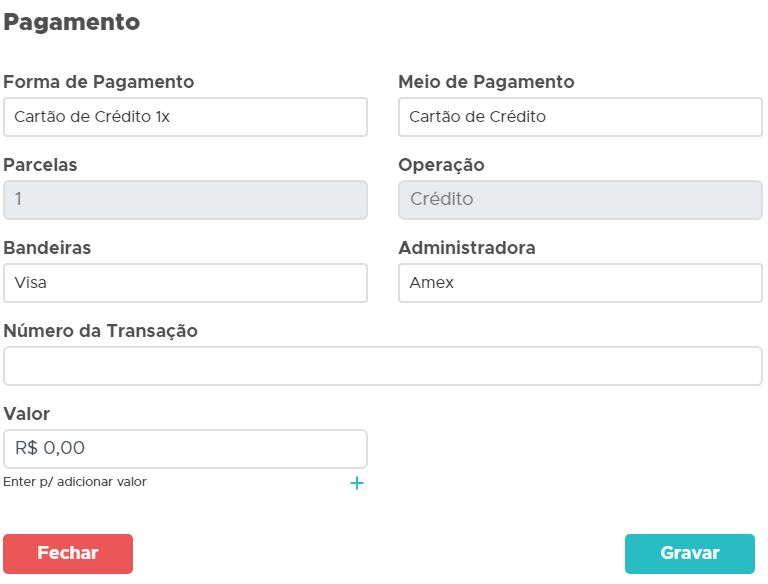Click the Meio de Pagamento label

486,82
